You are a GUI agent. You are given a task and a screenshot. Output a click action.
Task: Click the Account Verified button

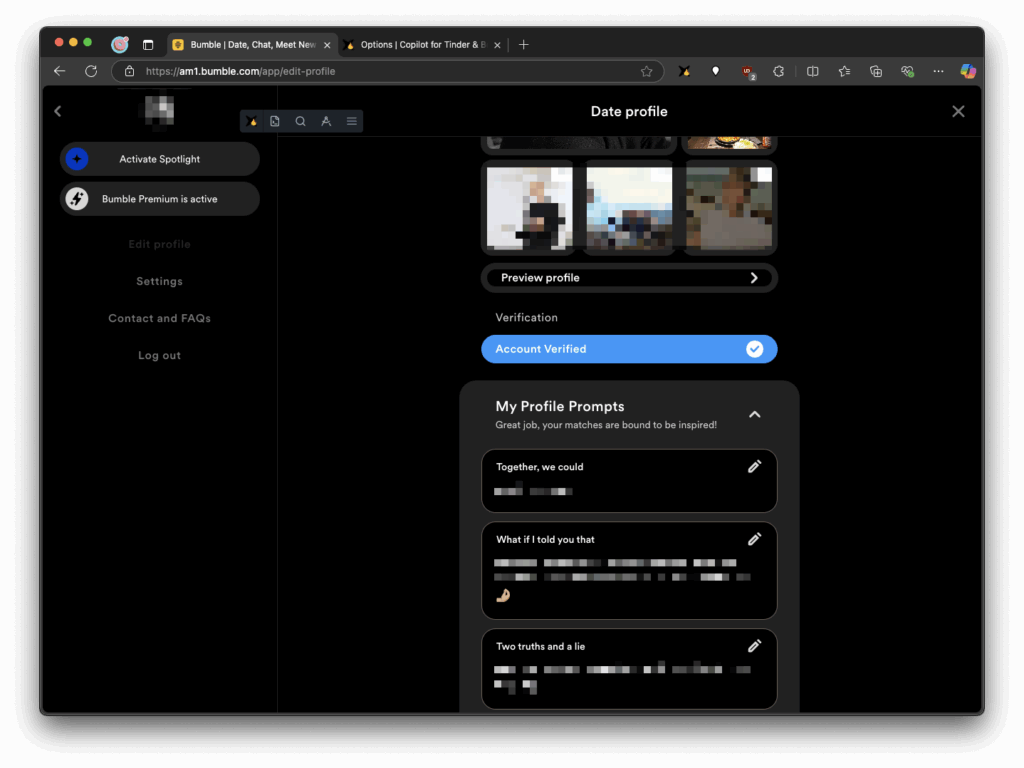coord(629,349)
